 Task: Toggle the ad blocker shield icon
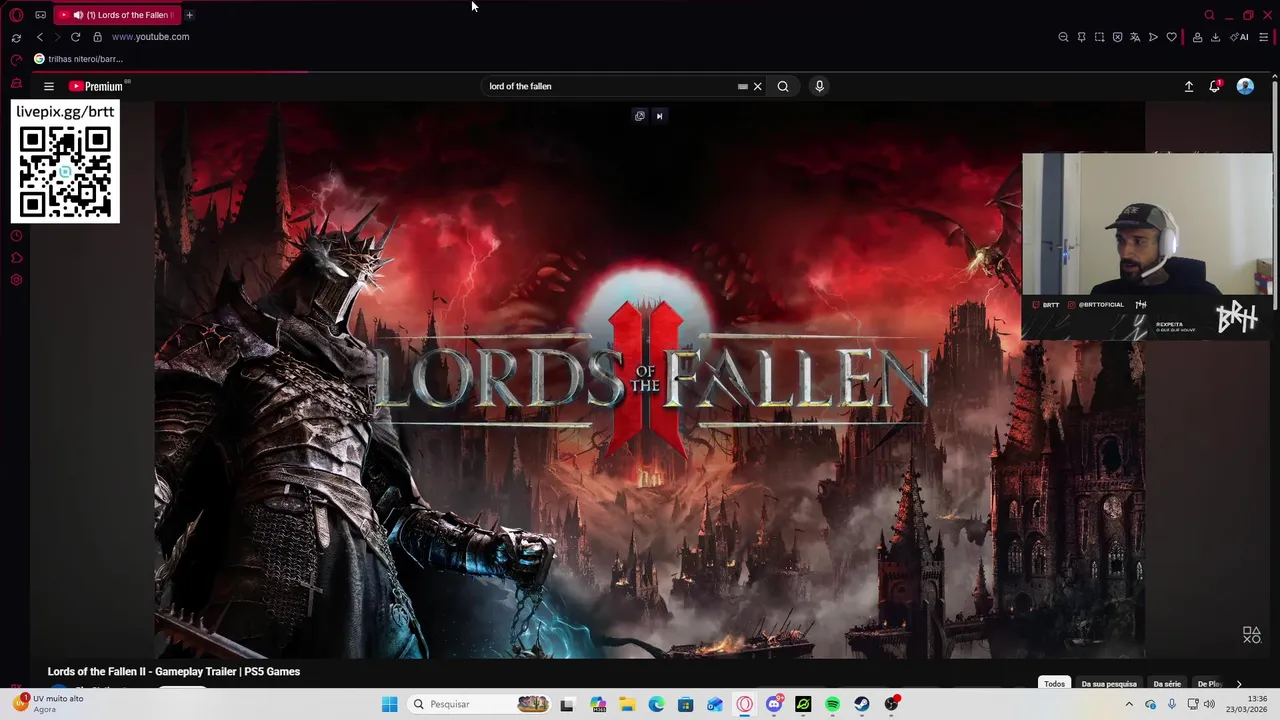coord(1117,37)
